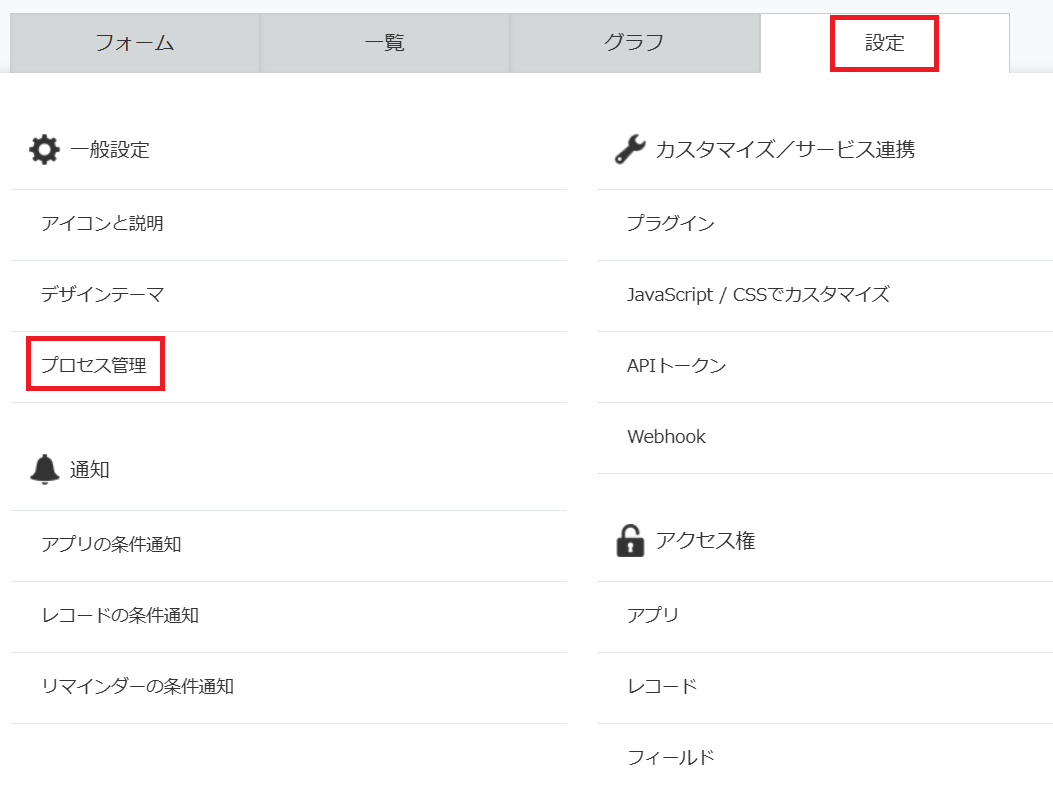This screenshot has height=790, width=1053.
Task: Open アプリ access permissions
Action: pyautogui.click(x=653, y=615)
